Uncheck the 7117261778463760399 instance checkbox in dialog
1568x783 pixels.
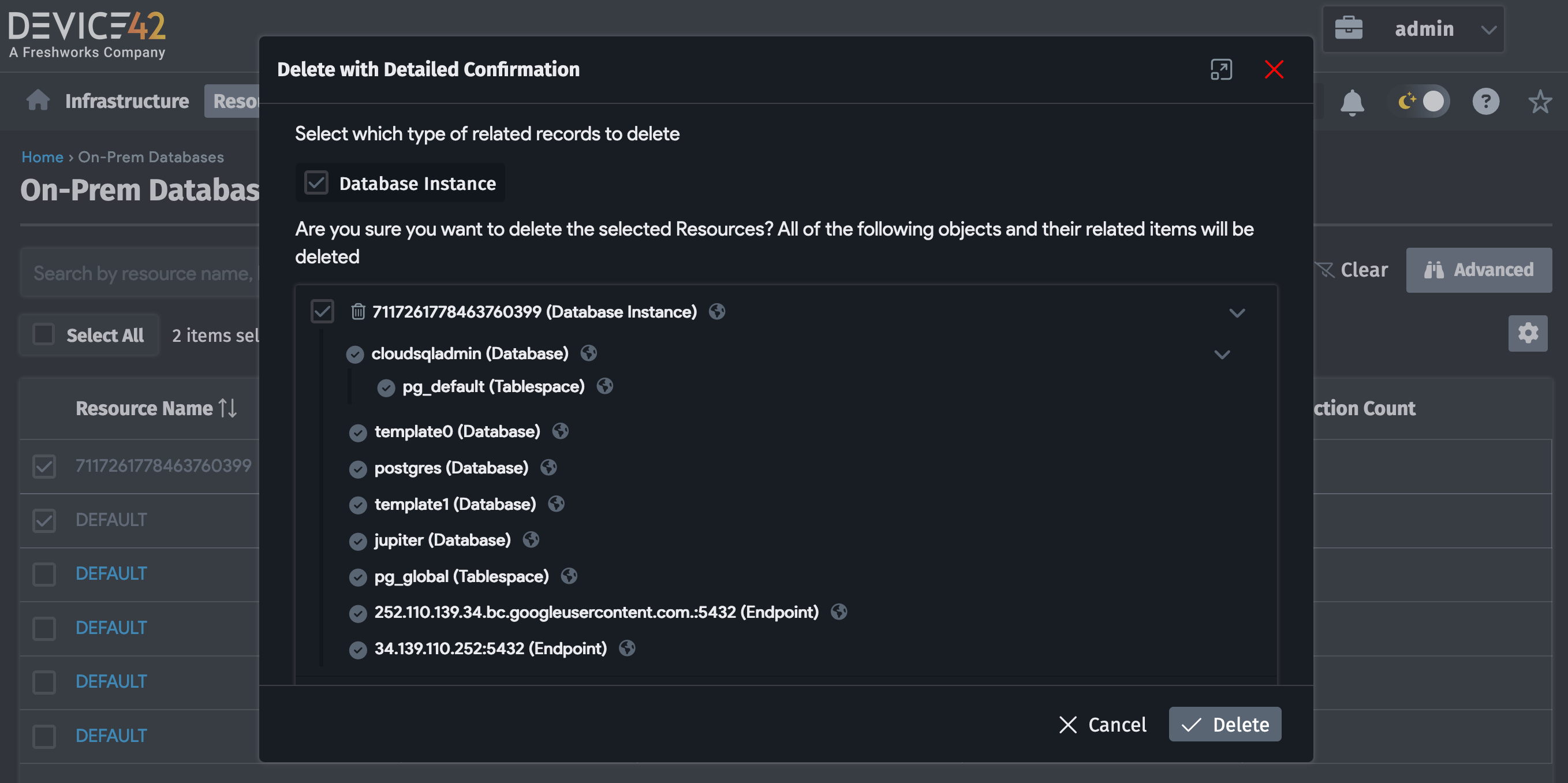tap(323, 311)
